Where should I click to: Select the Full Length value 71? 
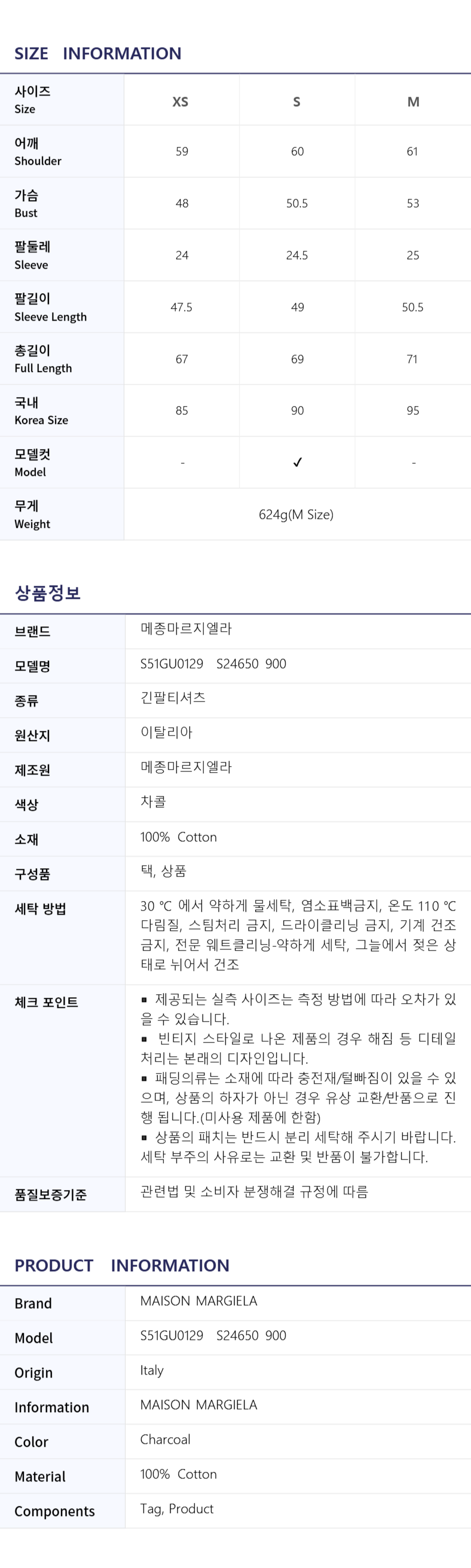[x=412, y=359]
